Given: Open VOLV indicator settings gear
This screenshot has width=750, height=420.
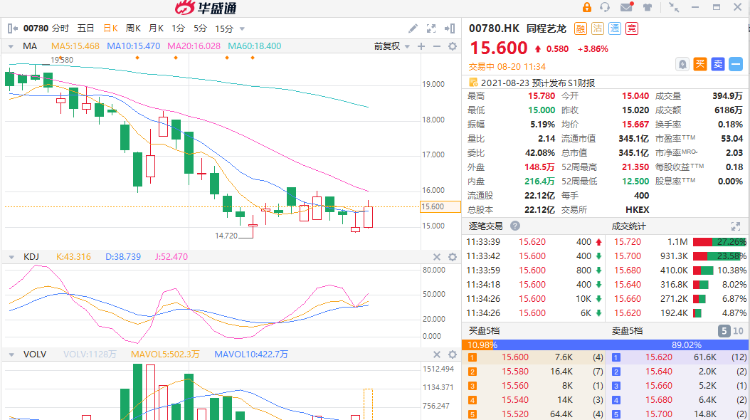Looking at the screenshot, I should pyautogui.click(x=452, y=354).
